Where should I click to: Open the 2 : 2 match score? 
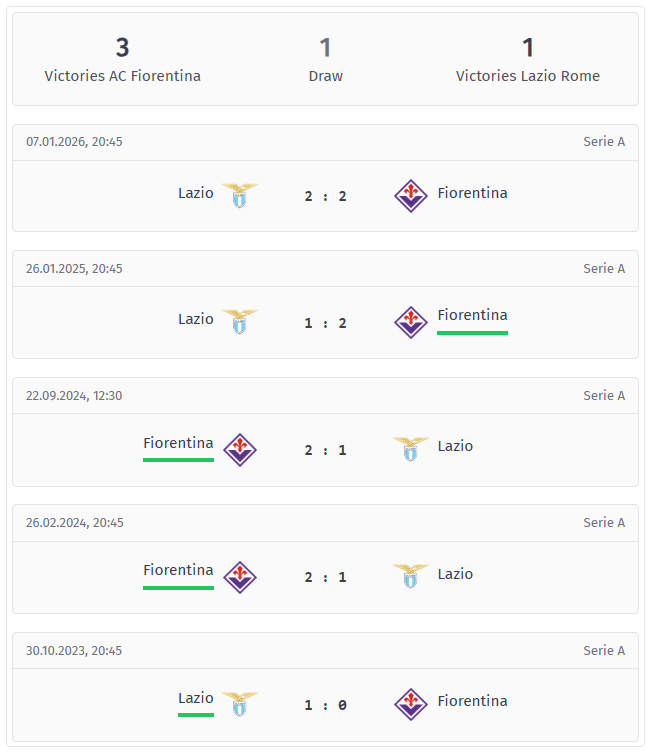326,196
